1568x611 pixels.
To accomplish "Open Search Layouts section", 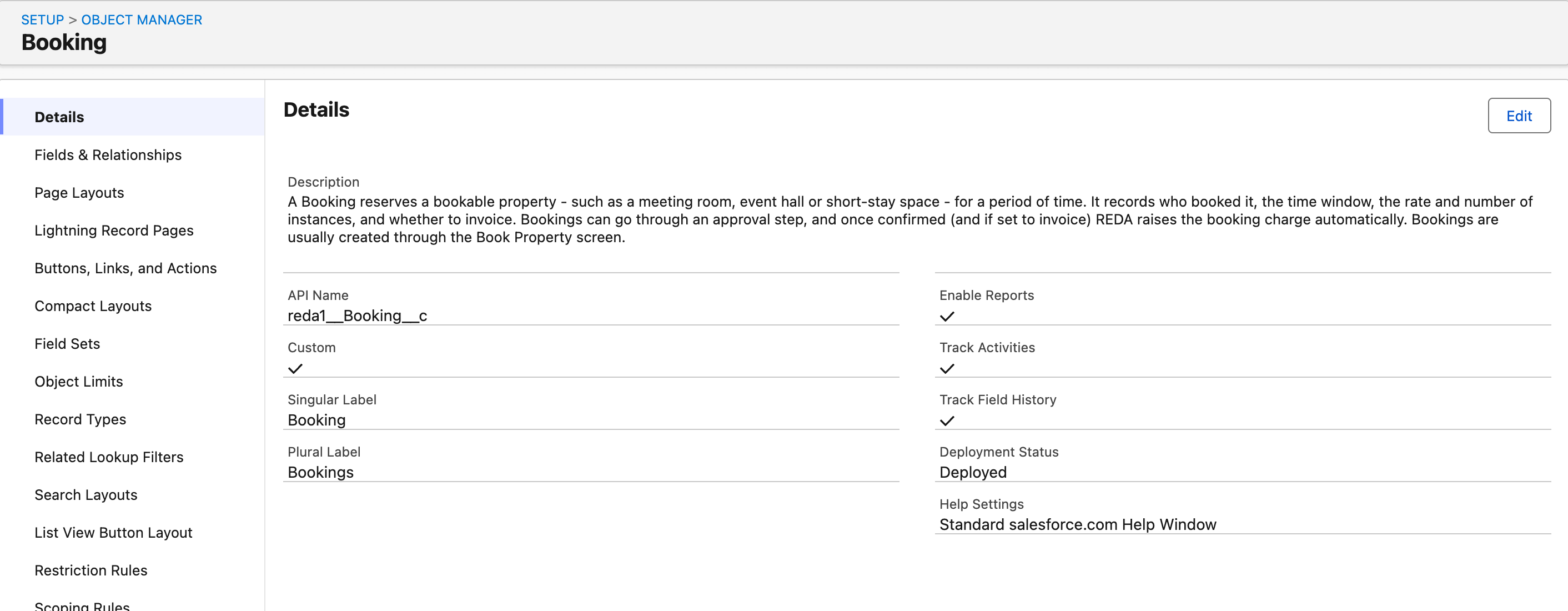I will [86, 495].
